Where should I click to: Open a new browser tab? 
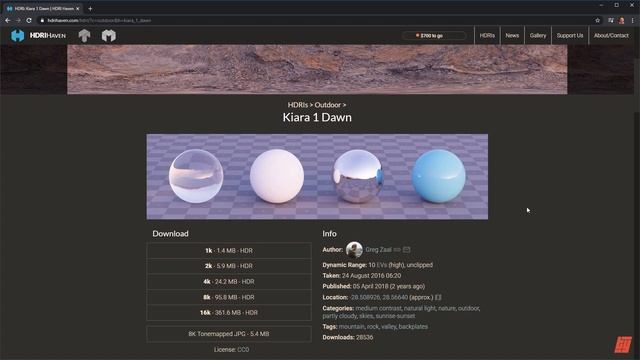coord(90,9)
